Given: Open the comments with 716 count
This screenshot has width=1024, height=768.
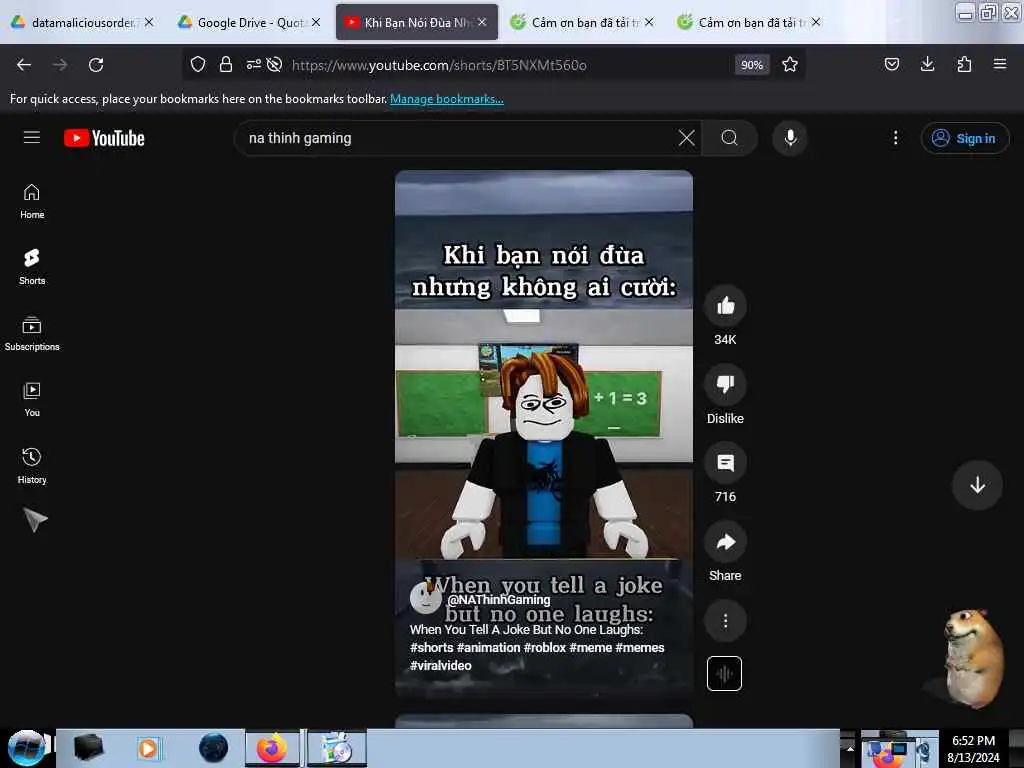Looking at the screenshot, I should [x=725, y=463].
